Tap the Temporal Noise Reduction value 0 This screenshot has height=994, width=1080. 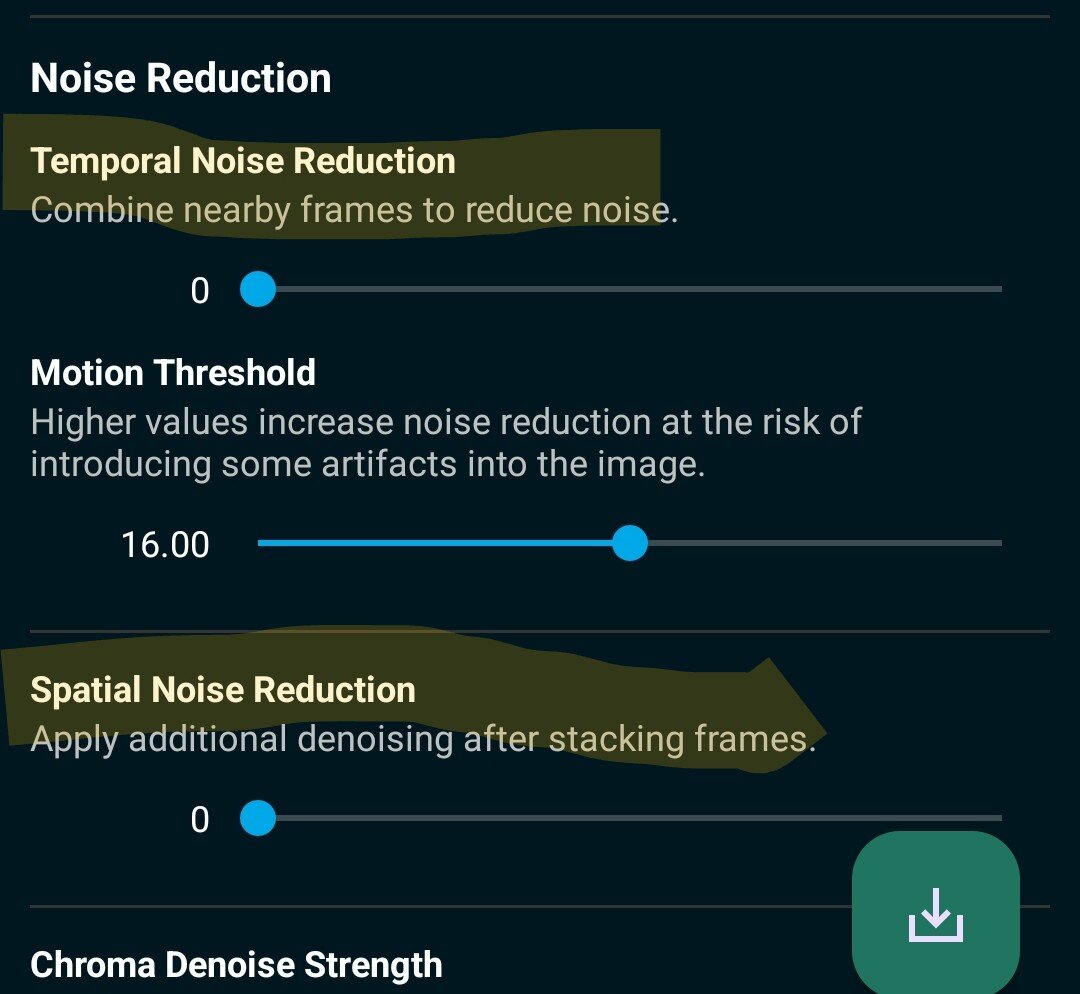pos(200,291)
